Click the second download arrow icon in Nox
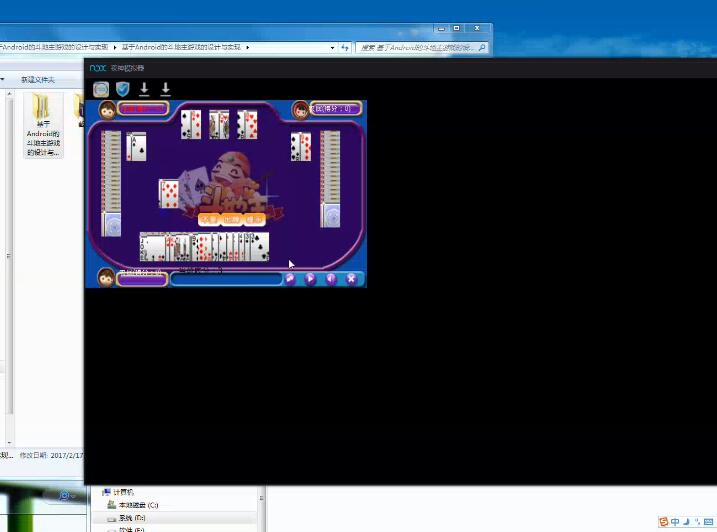The width and height of the screenshot is (717, 532). tap(166, 89)
